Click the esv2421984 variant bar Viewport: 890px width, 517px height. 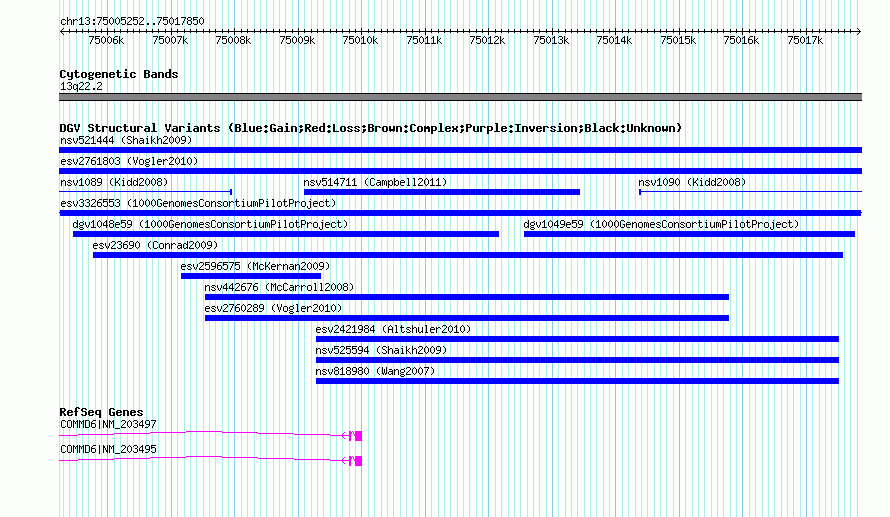click(577, 339)
